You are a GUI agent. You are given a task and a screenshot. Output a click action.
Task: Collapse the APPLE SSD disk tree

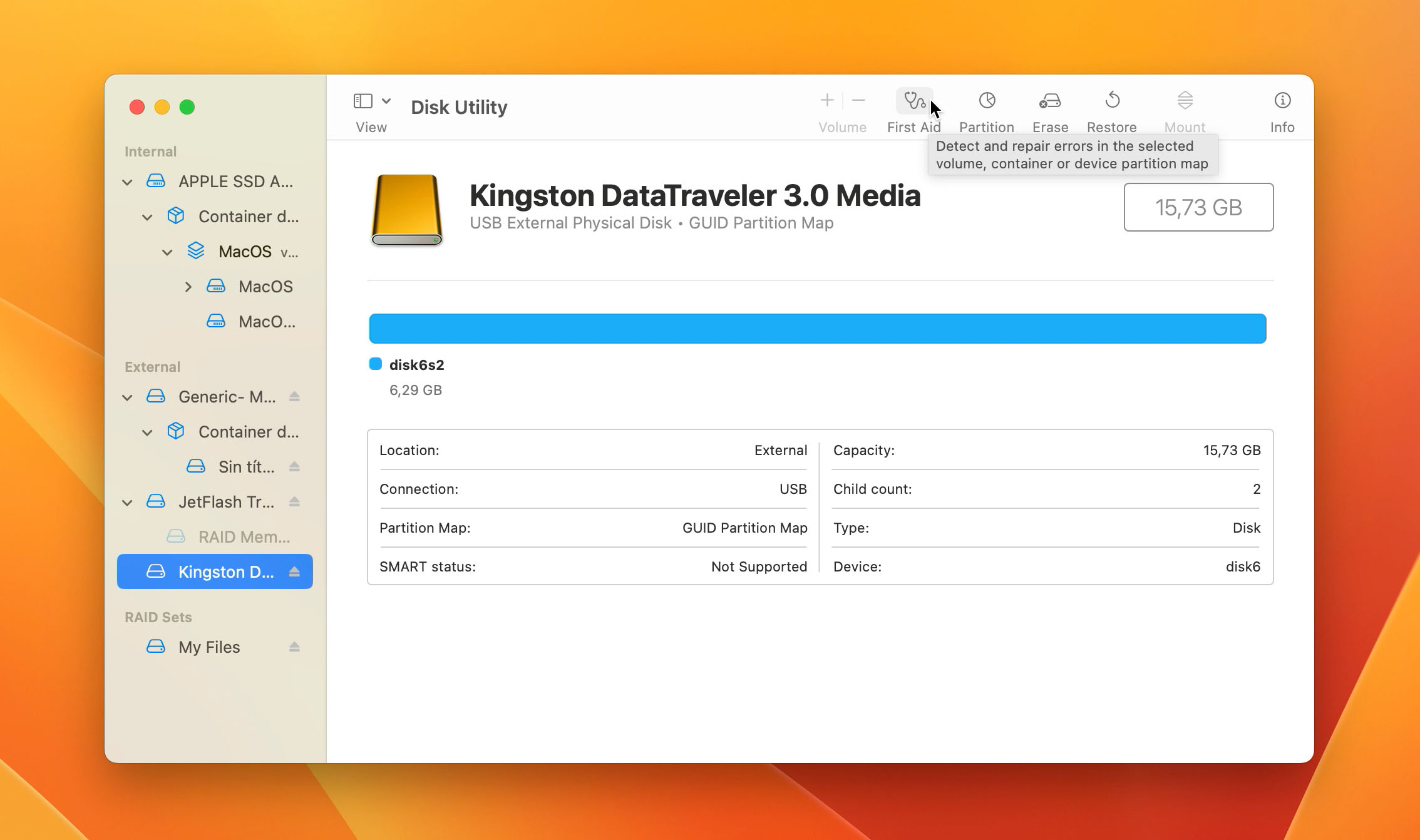click(x=127, y=182)
